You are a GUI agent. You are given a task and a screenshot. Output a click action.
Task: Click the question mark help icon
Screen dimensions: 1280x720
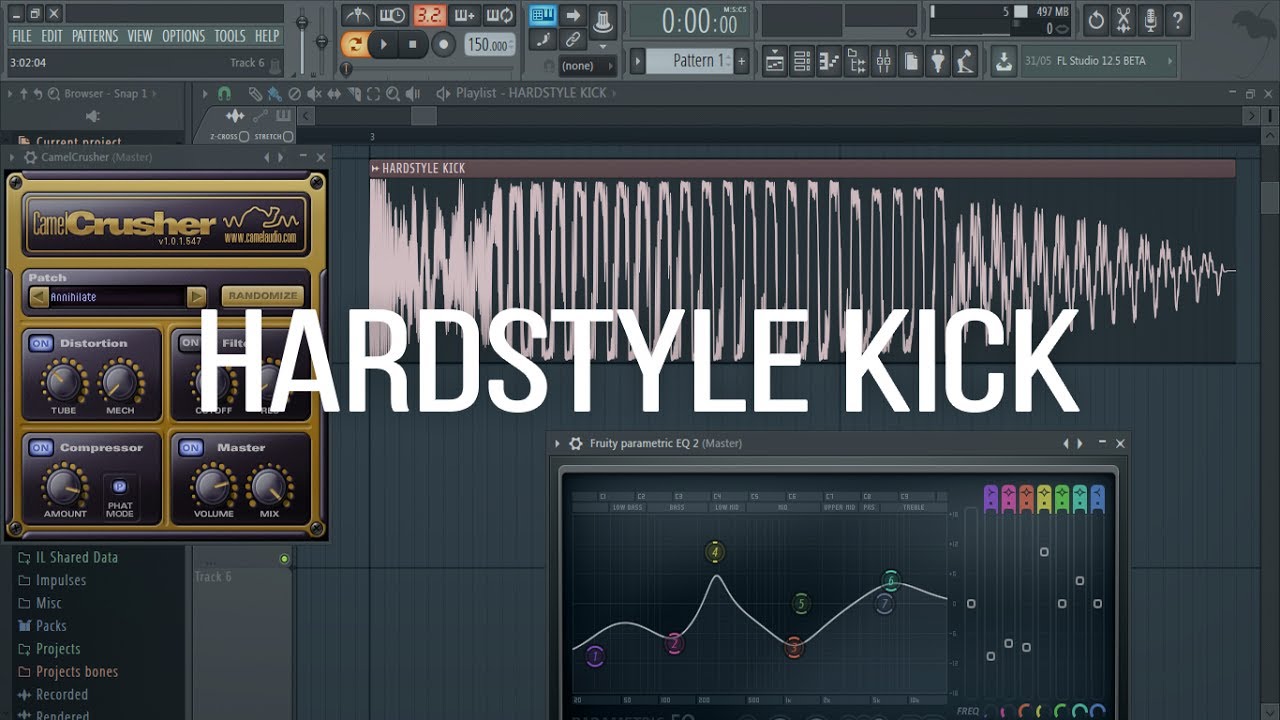pos(1178,20)
